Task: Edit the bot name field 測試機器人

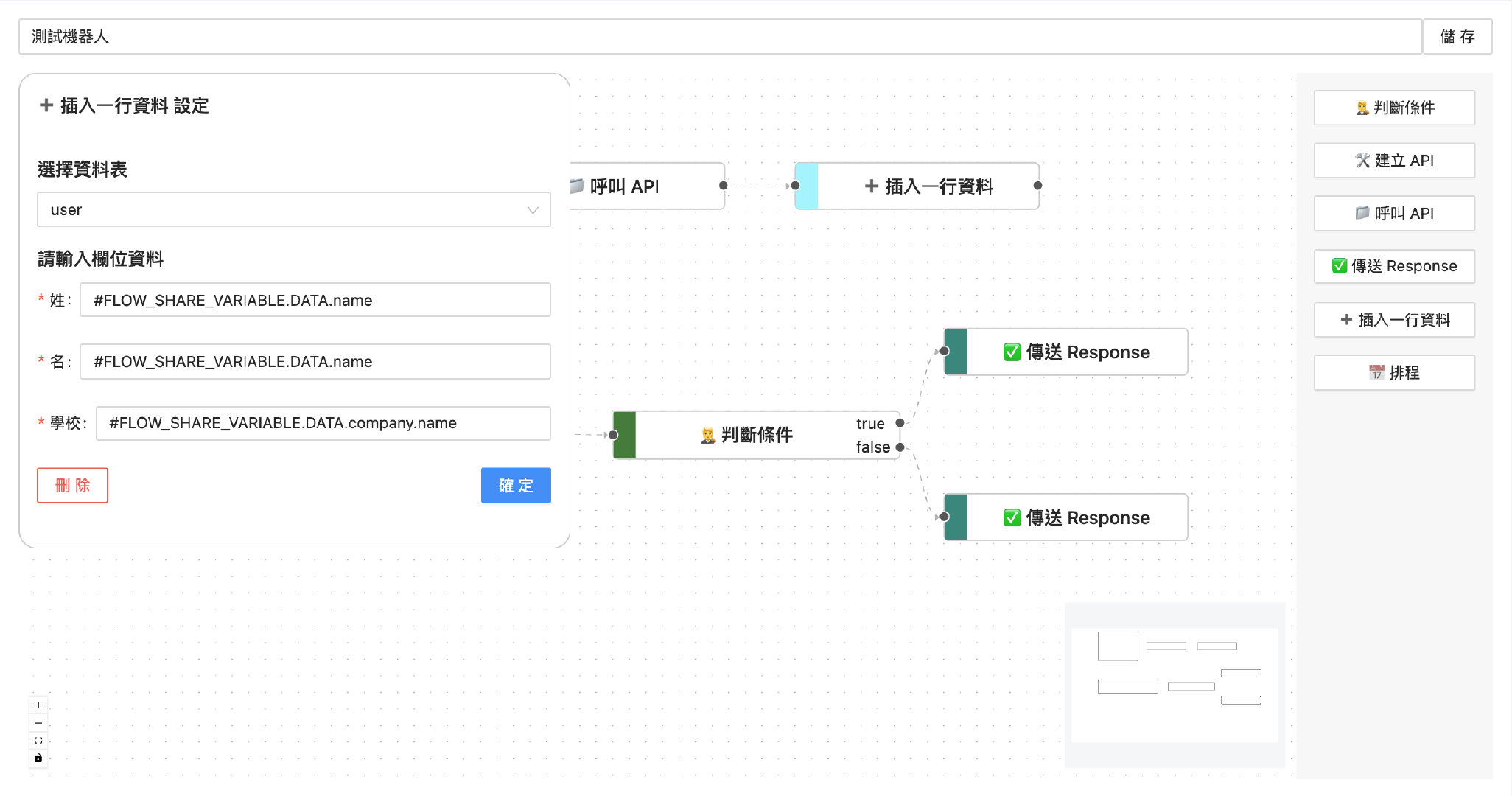Action: coord(720,37)
